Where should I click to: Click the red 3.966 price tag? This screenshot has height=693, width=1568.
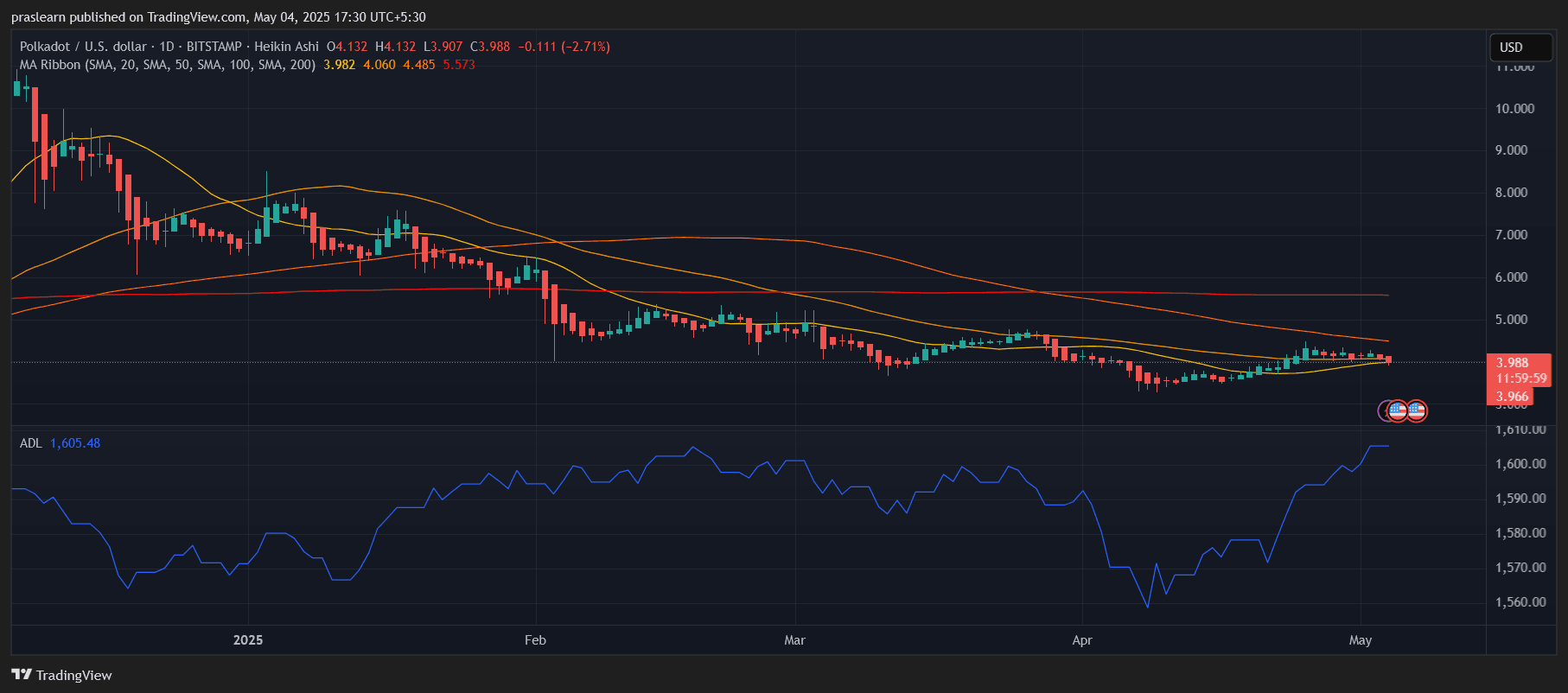click(1512, 397)
